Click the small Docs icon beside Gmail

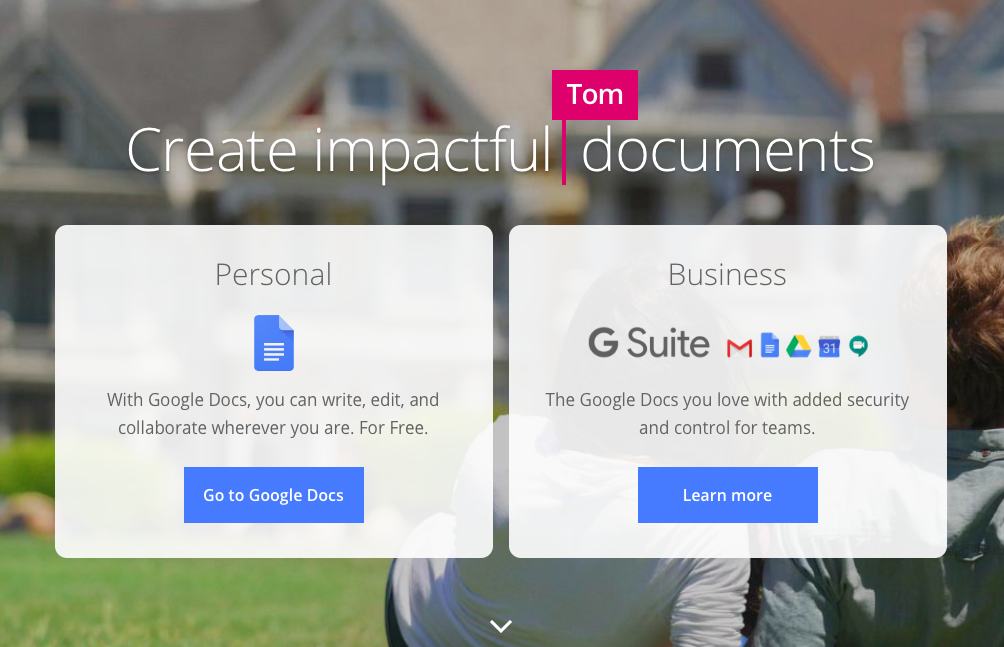(769, 346)
